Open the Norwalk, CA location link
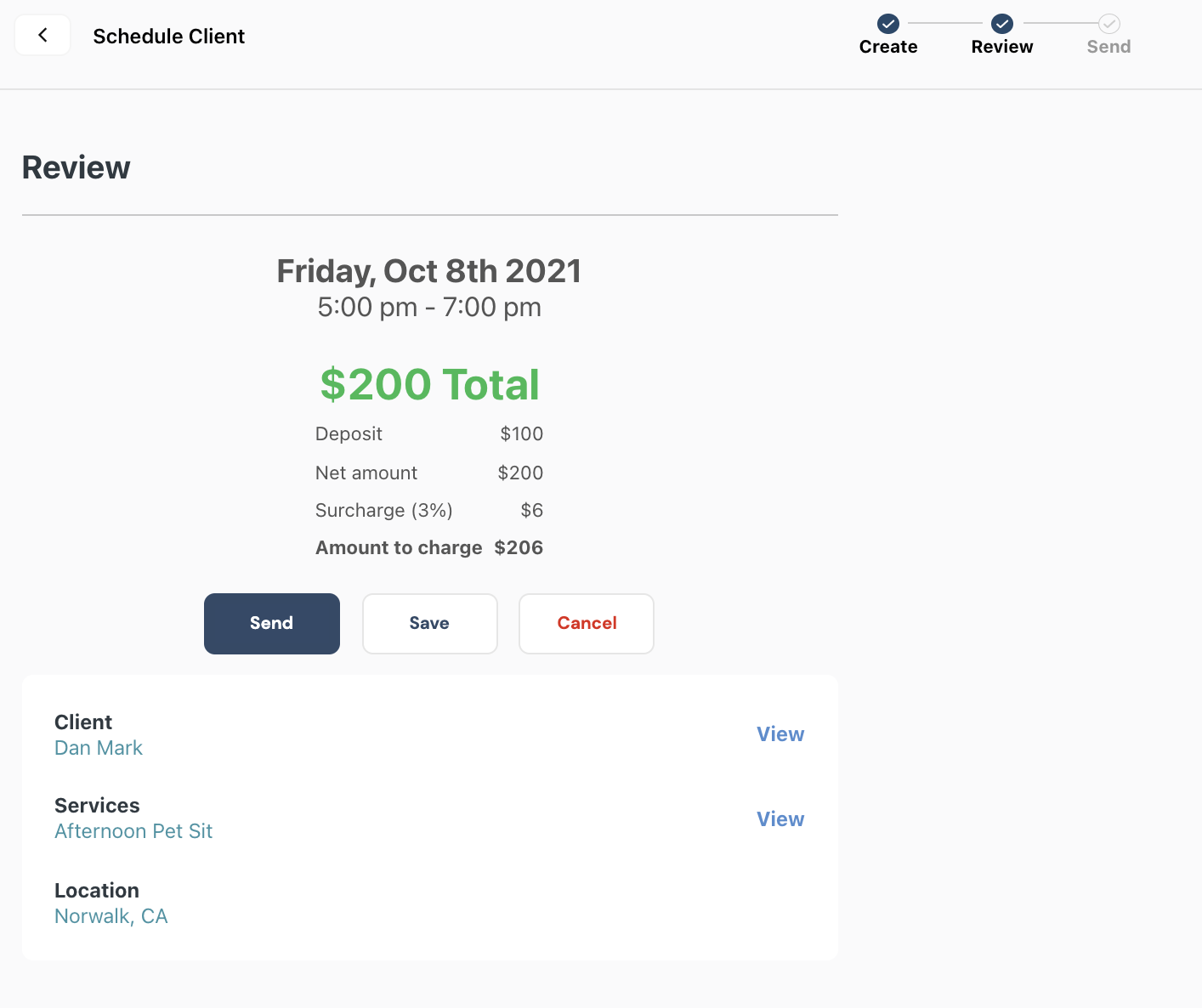The height and width of the screenshot is (1008, 1202). pos(111,916)
